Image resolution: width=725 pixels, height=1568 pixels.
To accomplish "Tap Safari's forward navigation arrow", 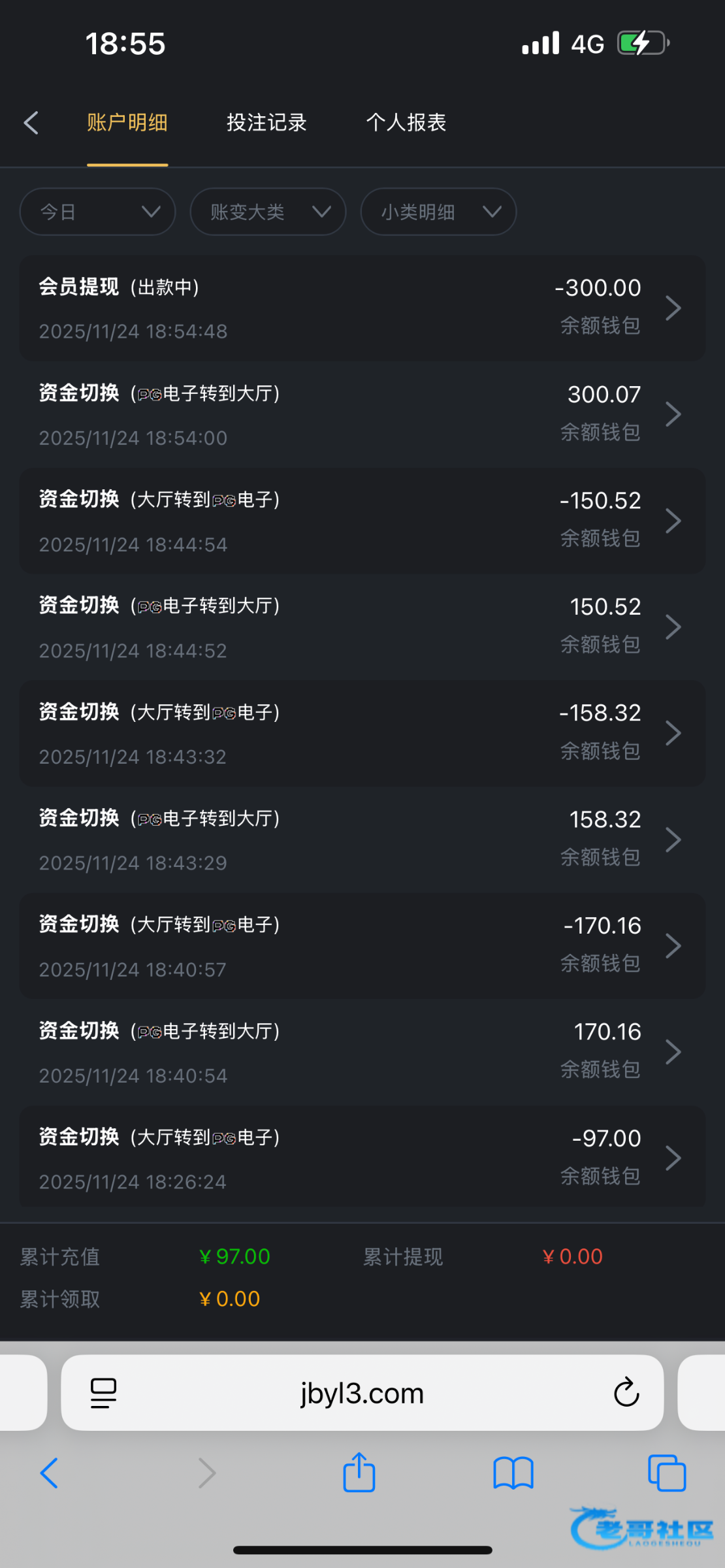I will pos(206,1473).
